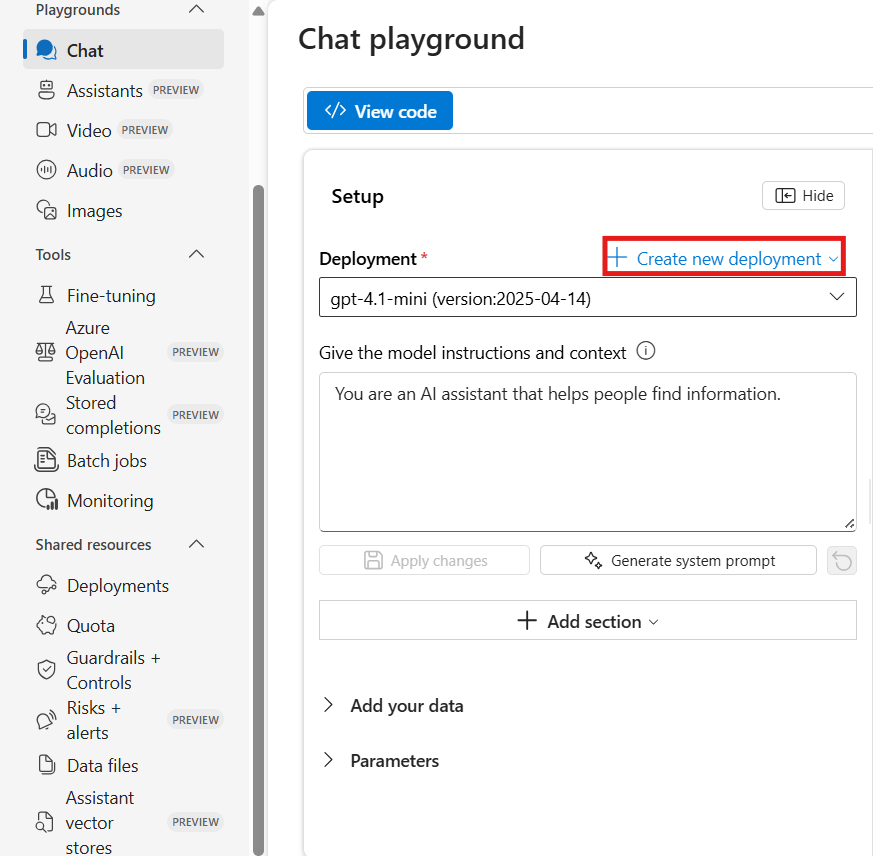The image size is (873, 856).
Task: Click the Guardrails shield icon
Action: (x=46, y=669)
